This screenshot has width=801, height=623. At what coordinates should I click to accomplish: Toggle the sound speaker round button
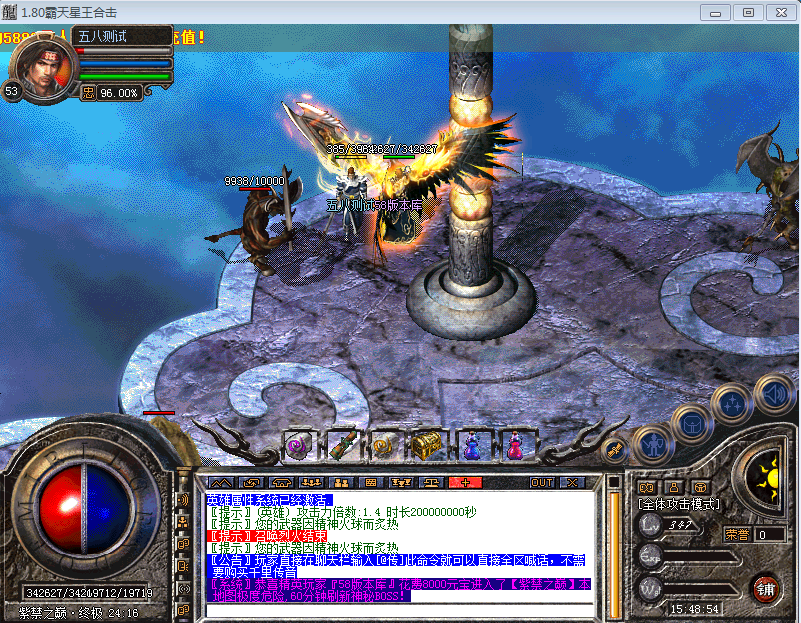tap(775, 394)
